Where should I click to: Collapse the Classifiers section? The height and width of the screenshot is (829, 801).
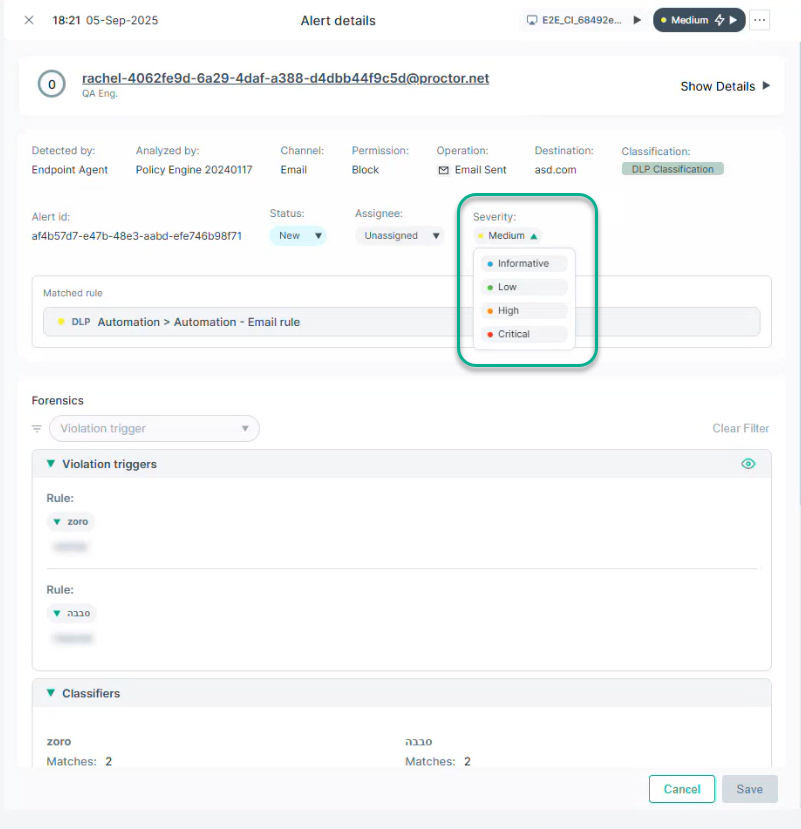click(50, 693)
